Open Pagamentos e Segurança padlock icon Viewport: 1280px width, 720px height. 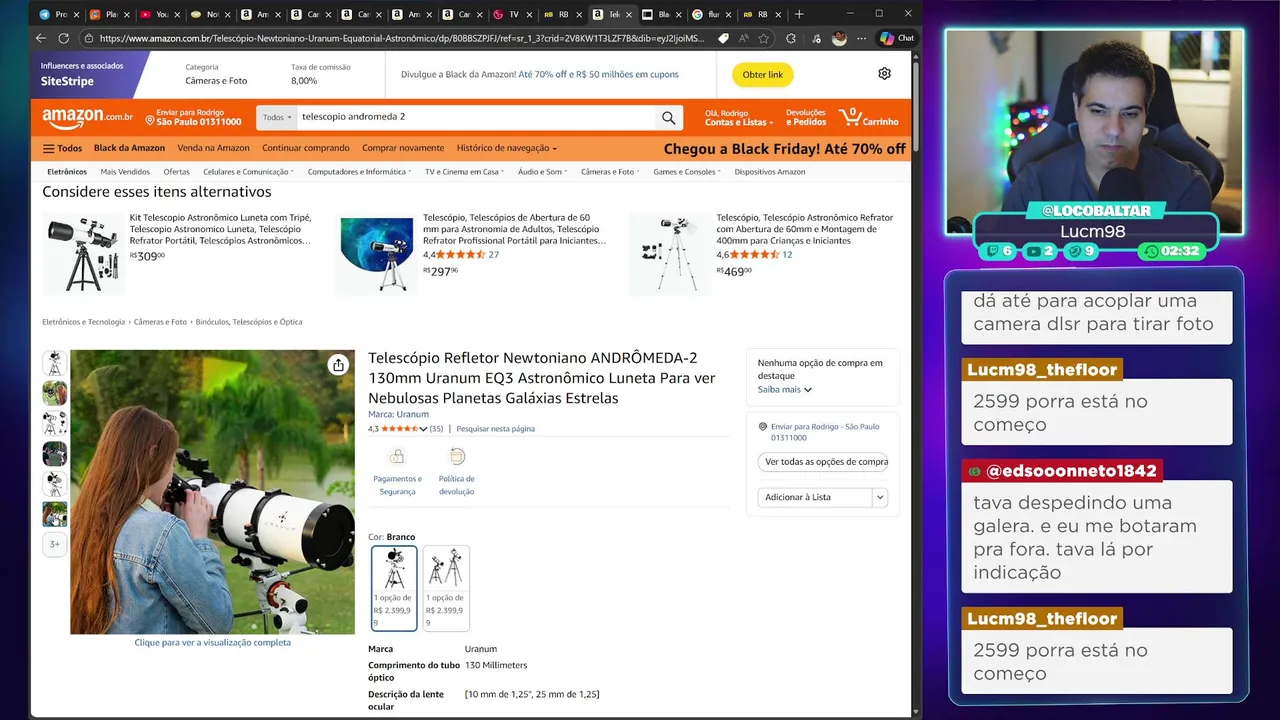(x=397, y=456)
